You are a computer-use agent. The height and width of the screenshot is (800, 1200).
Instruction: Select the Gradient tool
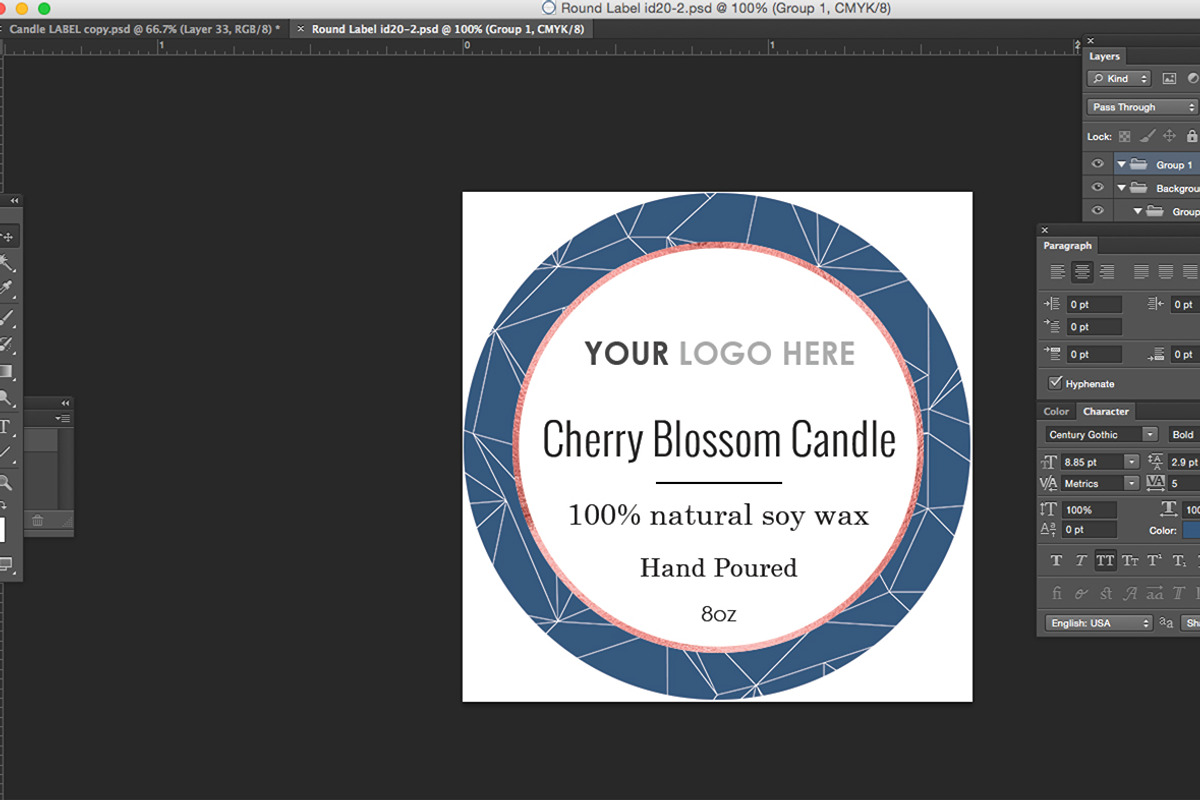click(8, 372)
